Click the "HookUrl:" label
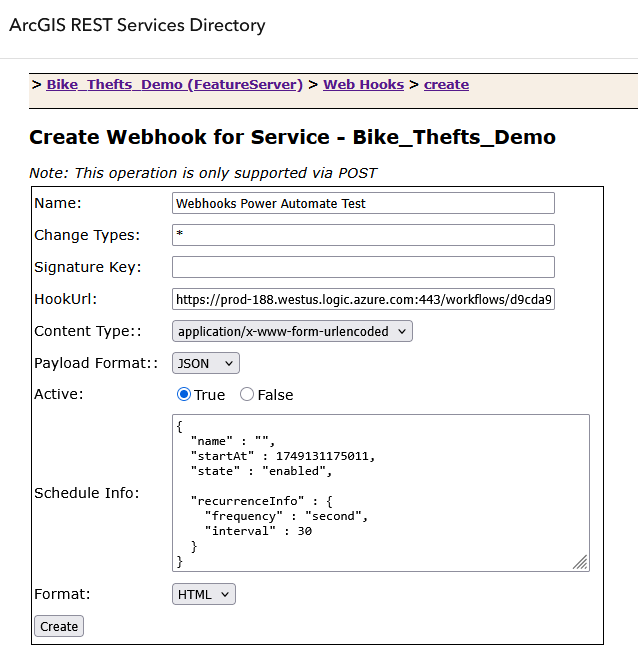 (65, 299)
